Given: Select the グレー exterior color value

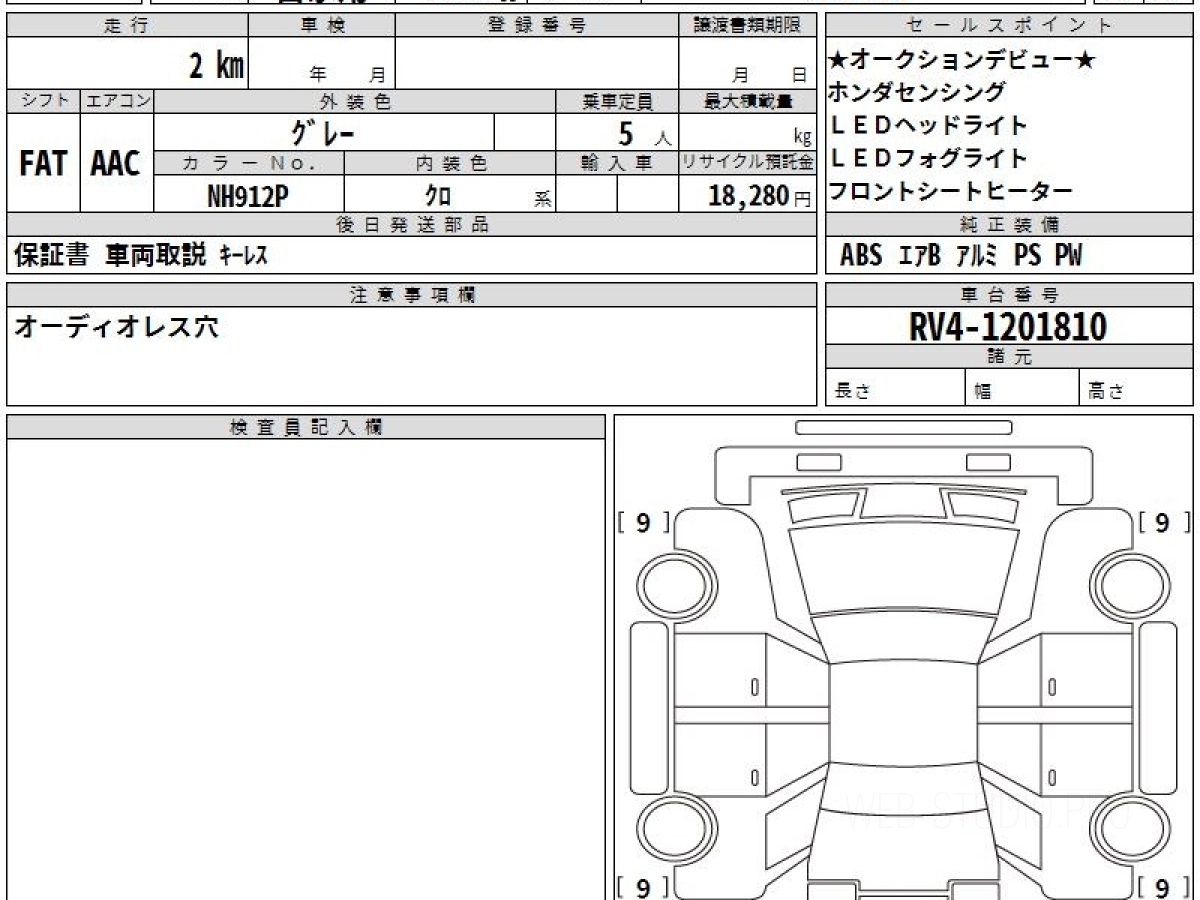Looking at the screenshot, I should (322, 132).
